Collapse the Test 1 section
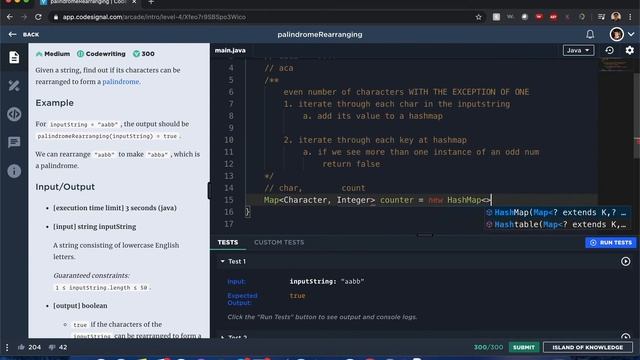Image resolution: width=640 pixels, height=360 pixels. [222, 261]
